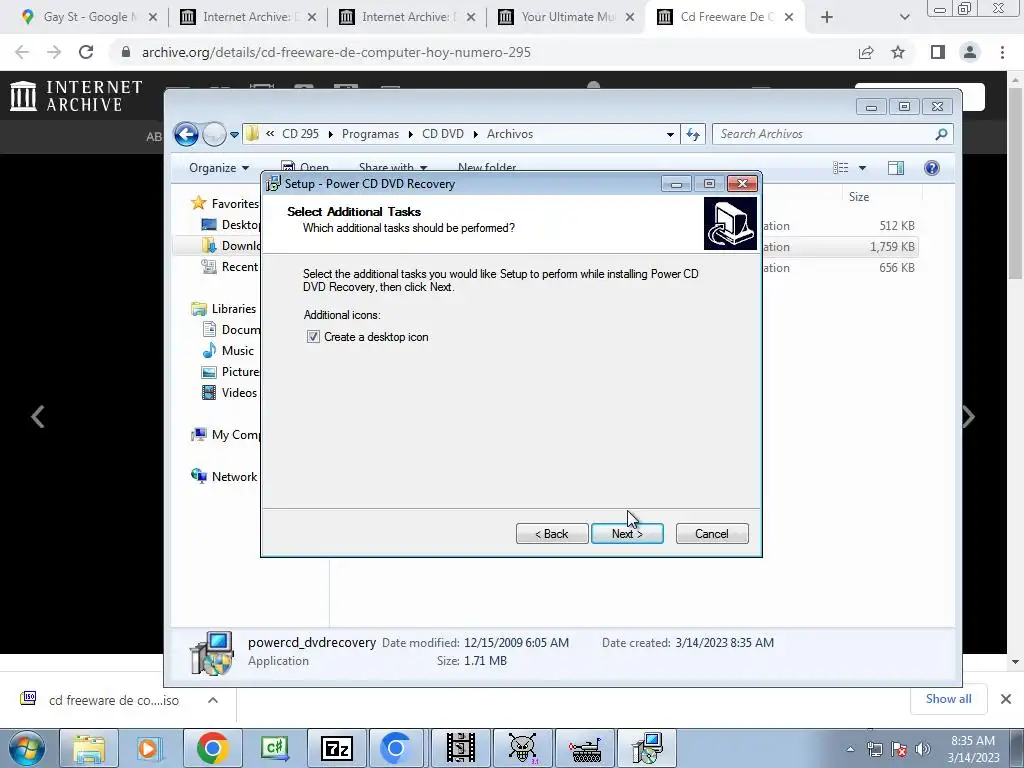Screen dimensions: 1024x768
Task: Click volume speaker tray icon
Action: pyautogui.click(x=923, y=749)
